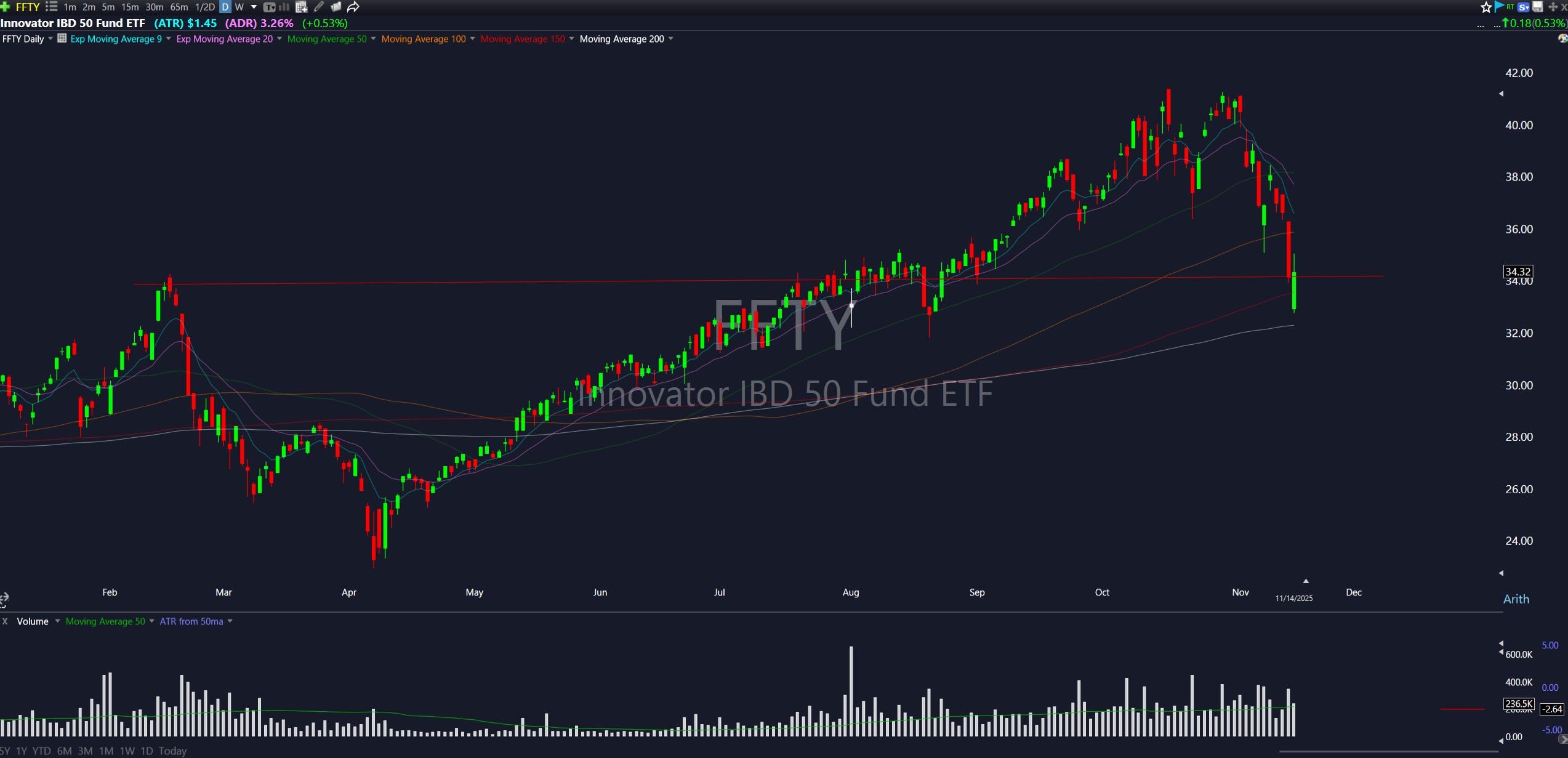This screenshot has width=1568, height=758.
Task: Close the Volume pane with its X
Action: [x=5, y=621]
